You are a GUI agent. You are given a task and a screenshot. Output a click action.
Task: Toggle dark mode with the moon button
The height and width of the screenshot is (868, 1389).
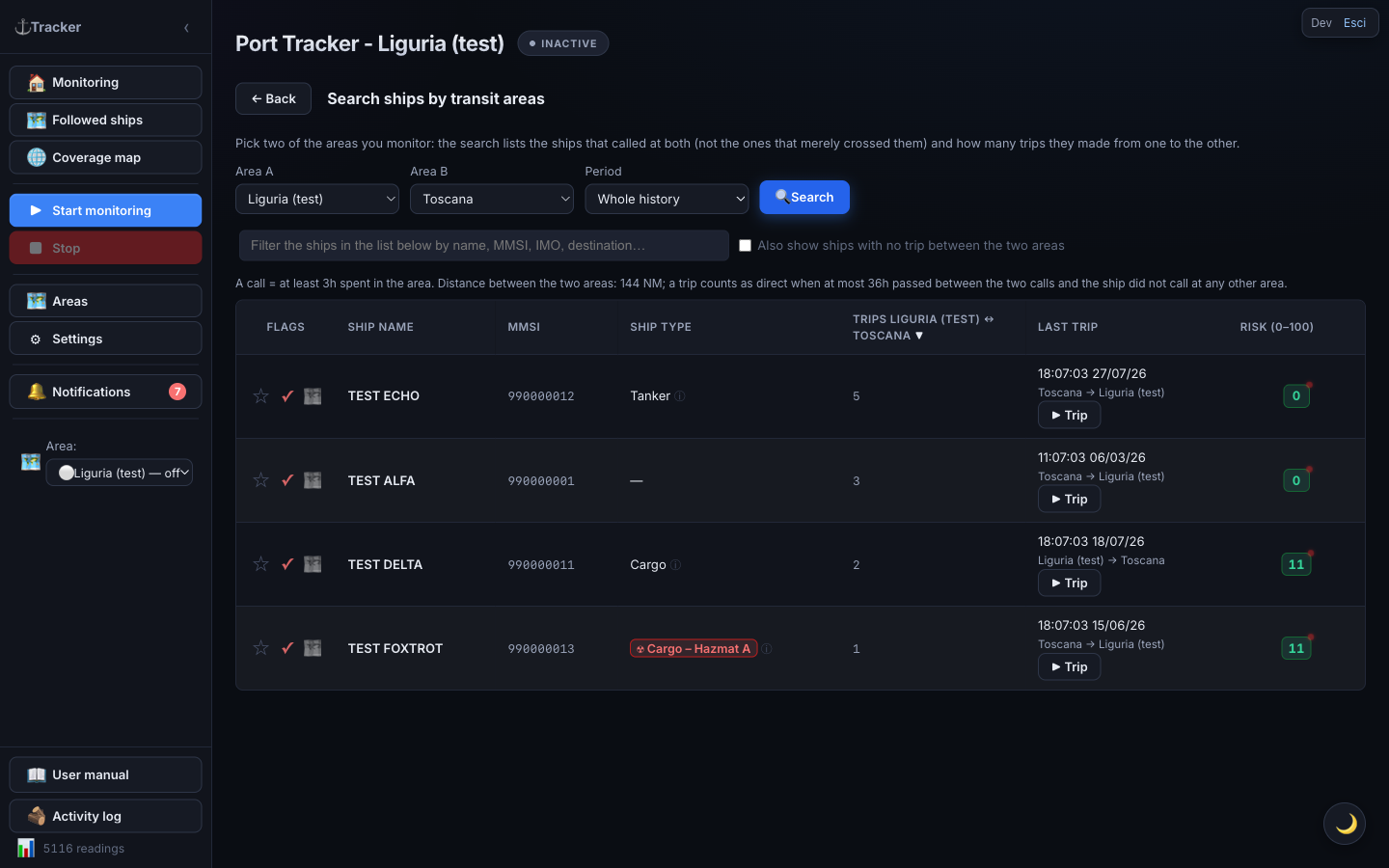click(1345, 824)
